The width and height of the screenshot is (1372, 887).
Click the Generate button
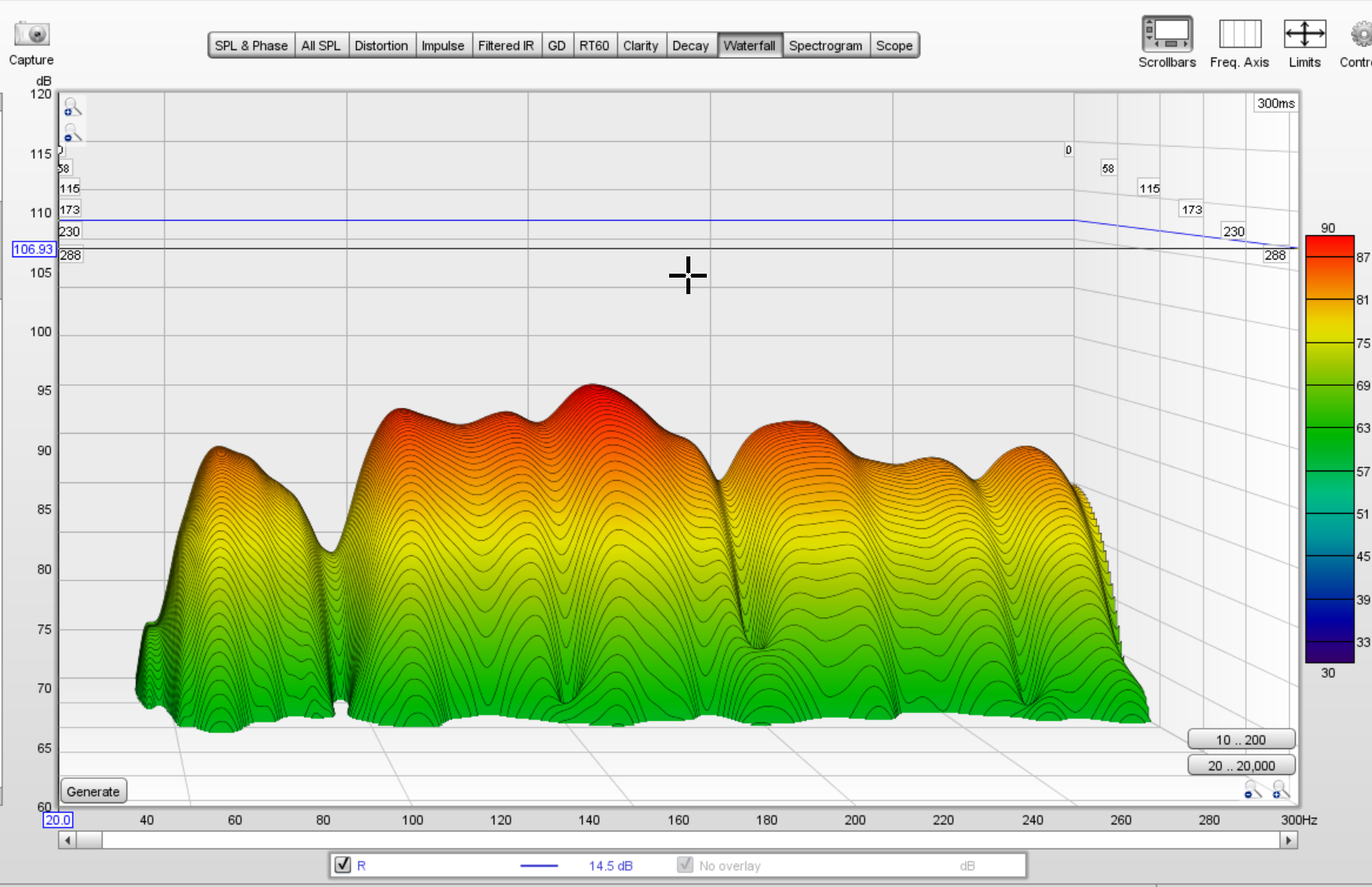93,791
